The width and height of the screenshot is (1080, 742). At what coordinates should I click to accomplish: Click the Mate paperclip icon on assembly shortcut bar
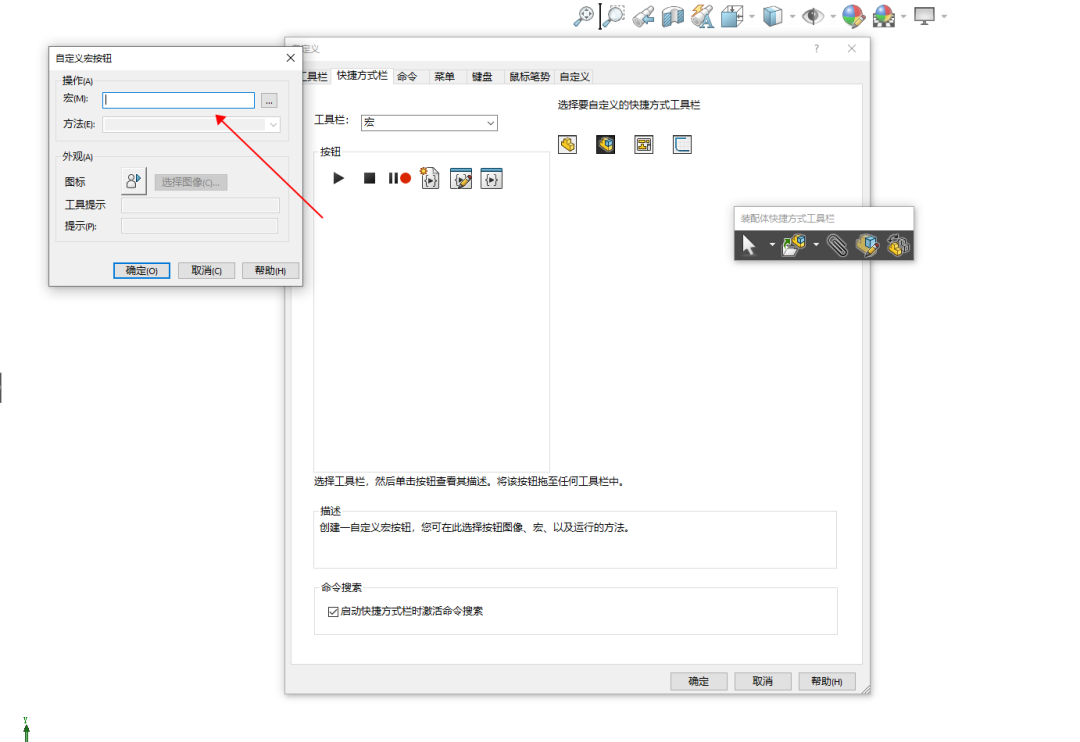click(x=840, y=243)
